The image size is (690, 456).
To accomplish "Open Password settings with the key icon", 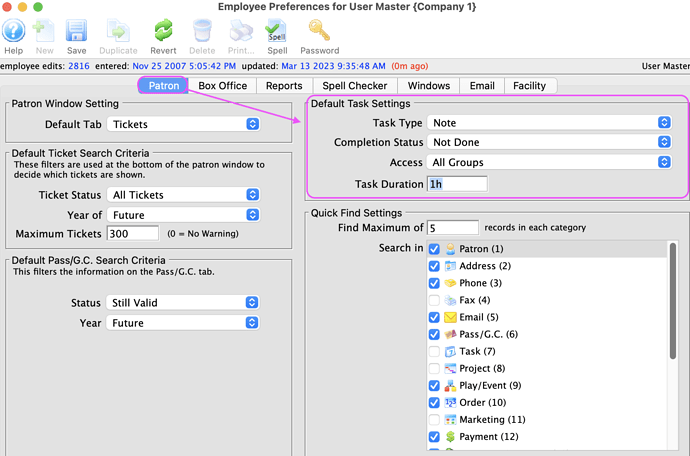I will 319,31.
